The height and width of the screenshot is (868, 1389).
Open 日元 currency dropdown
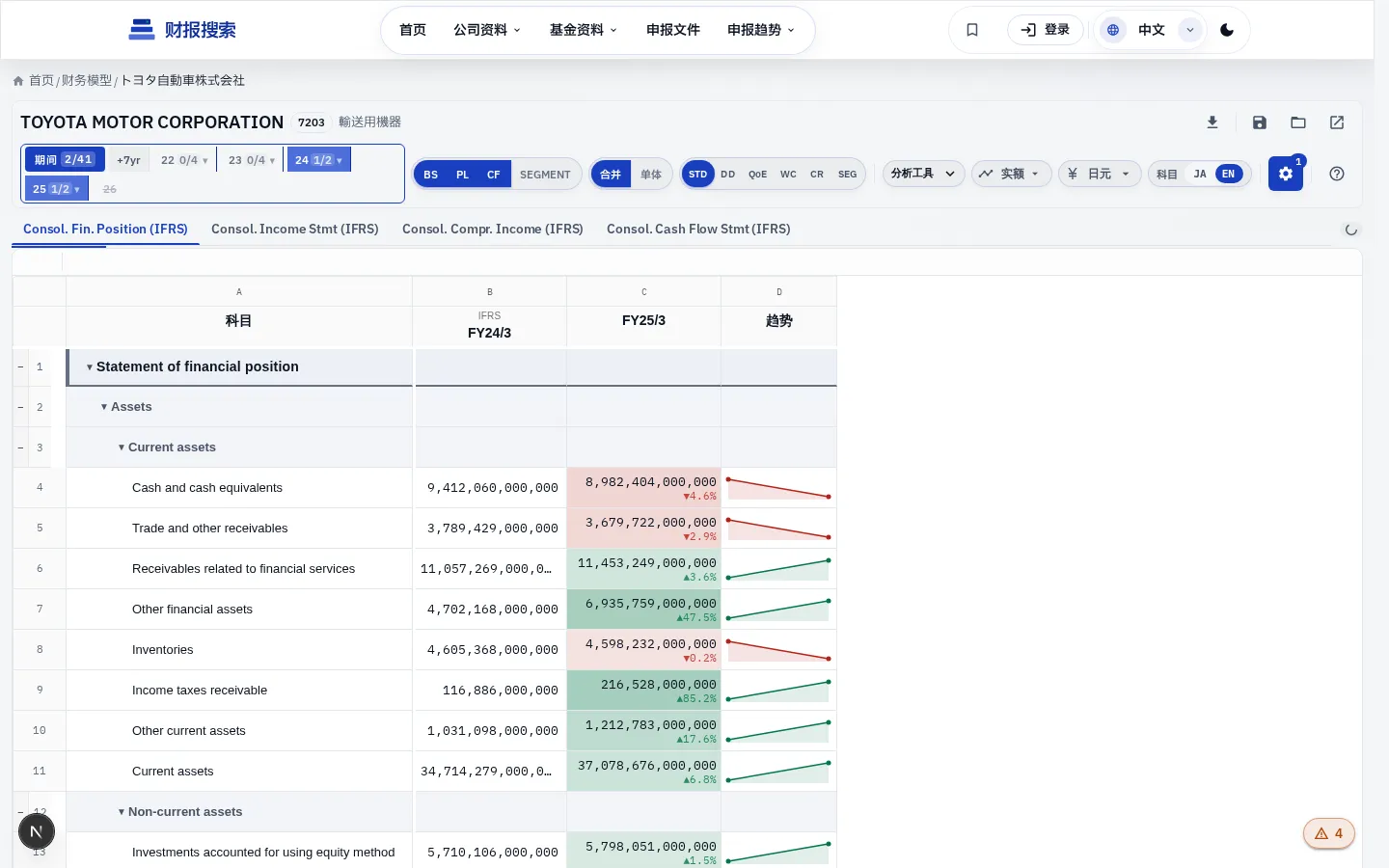pos(1100,174)
